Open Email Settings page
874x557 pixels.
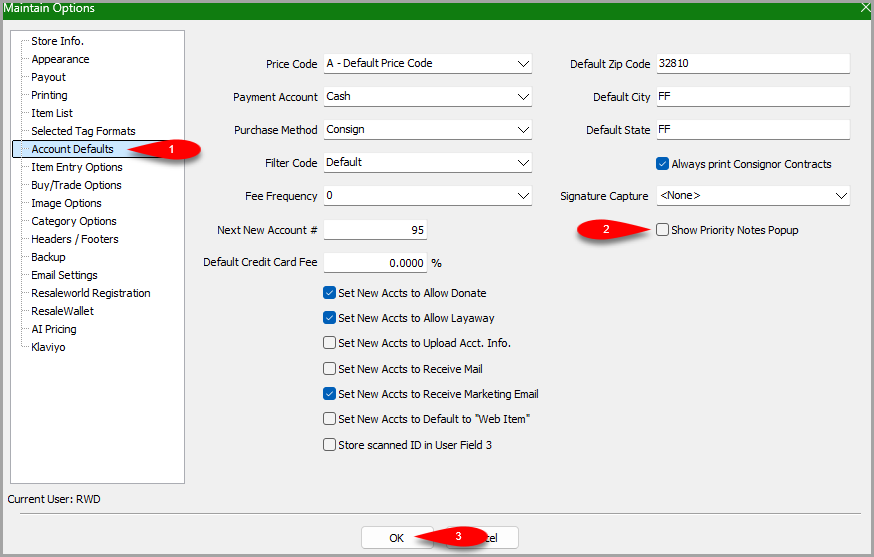click(x=64, y=275)
